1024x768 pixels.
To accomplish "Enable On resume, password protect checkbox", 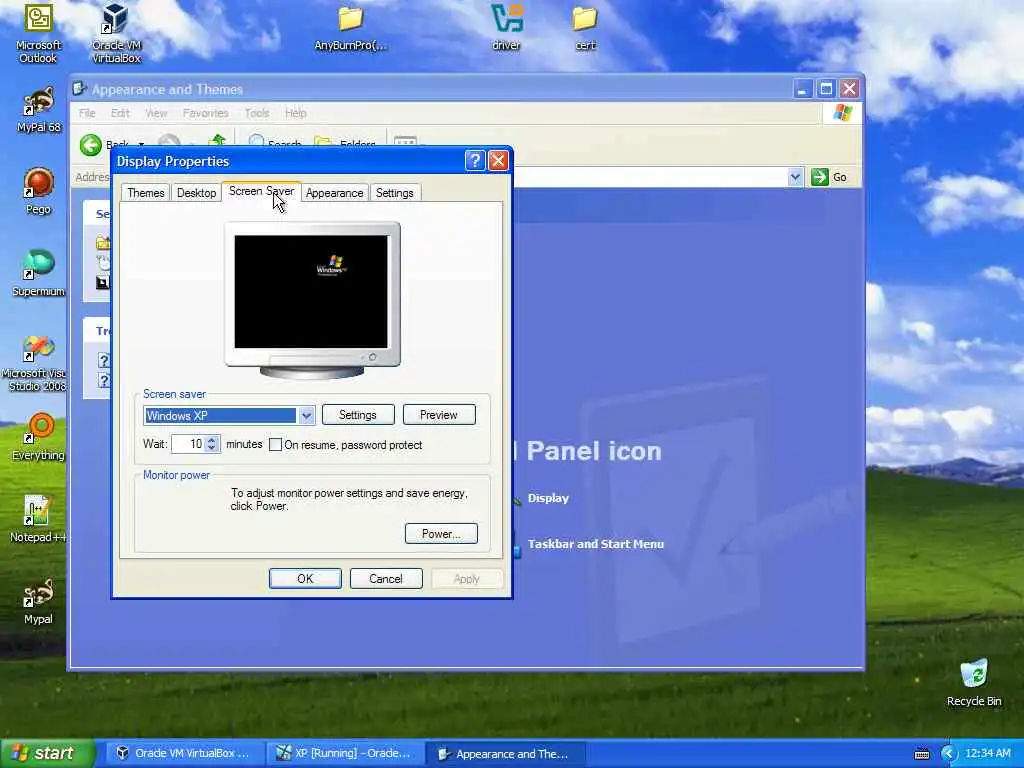I will [x=276, y=445].
